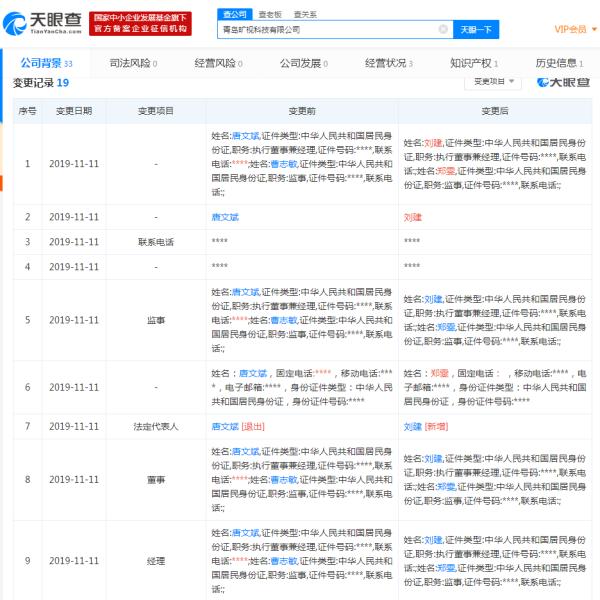This screenshot has width=600, height=600.
Task: Click 唐文斌 name in row 6 before-change cell
Action: [x=253, y=373]
